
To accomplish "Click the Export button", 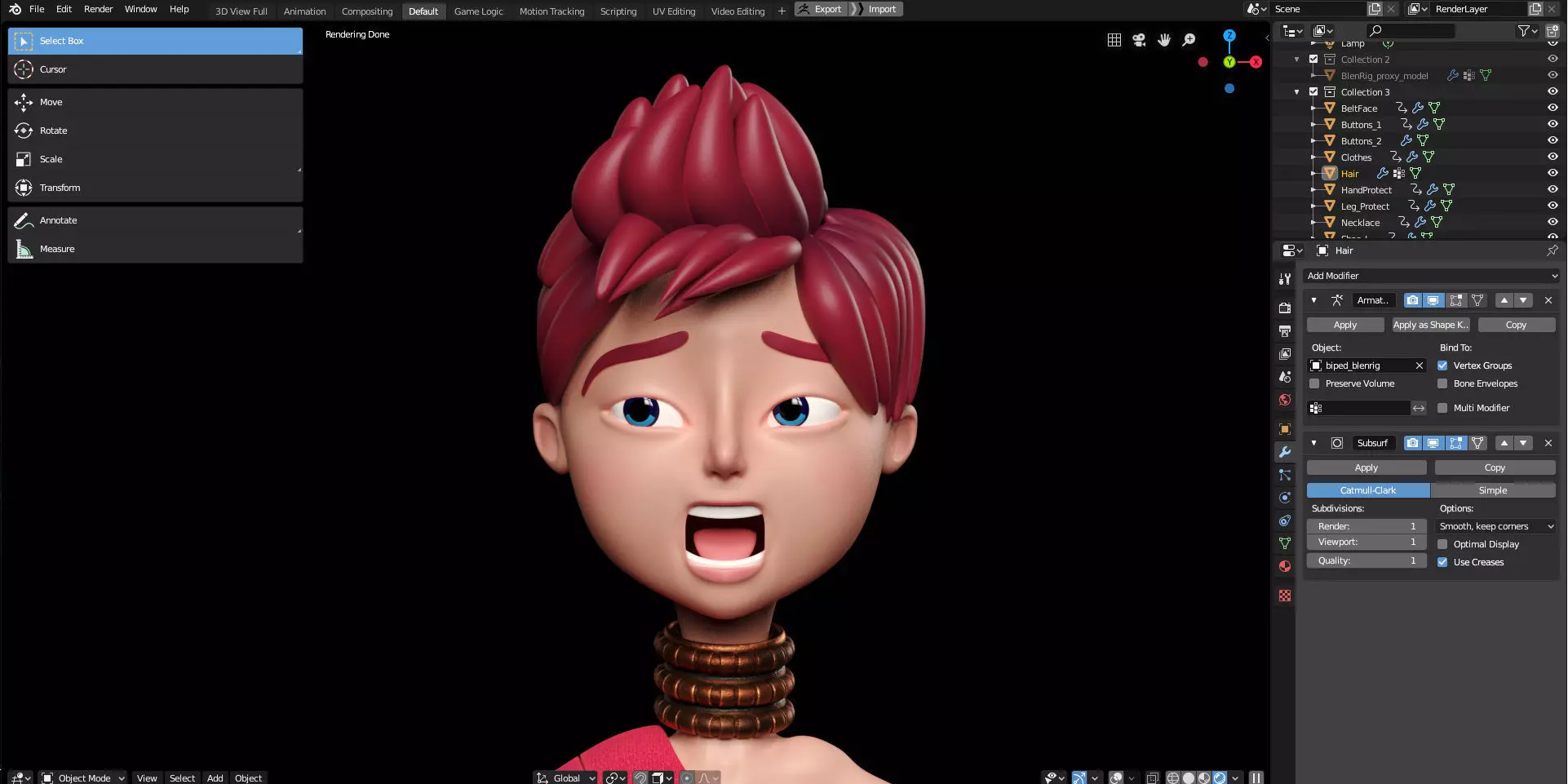I will click(x=820, y=9).
